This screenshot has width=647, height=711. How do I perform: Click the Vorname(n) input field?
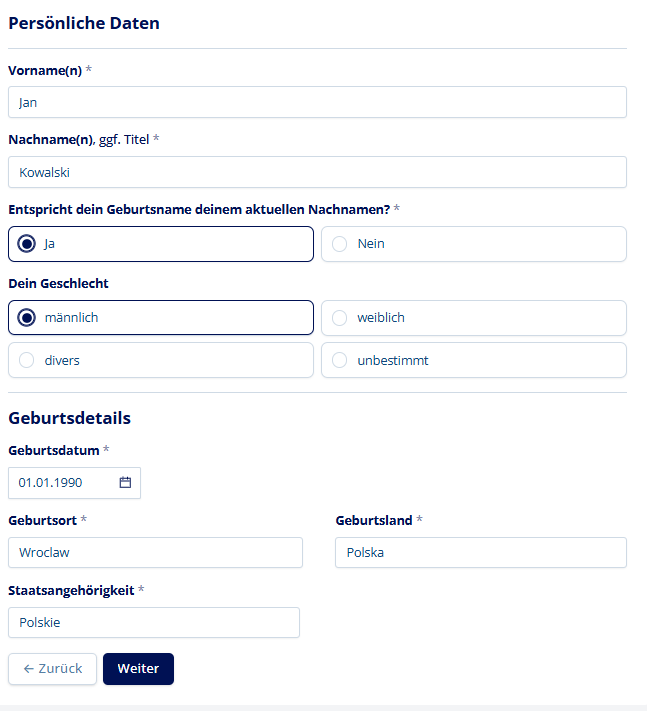click(x=317, y=102)
